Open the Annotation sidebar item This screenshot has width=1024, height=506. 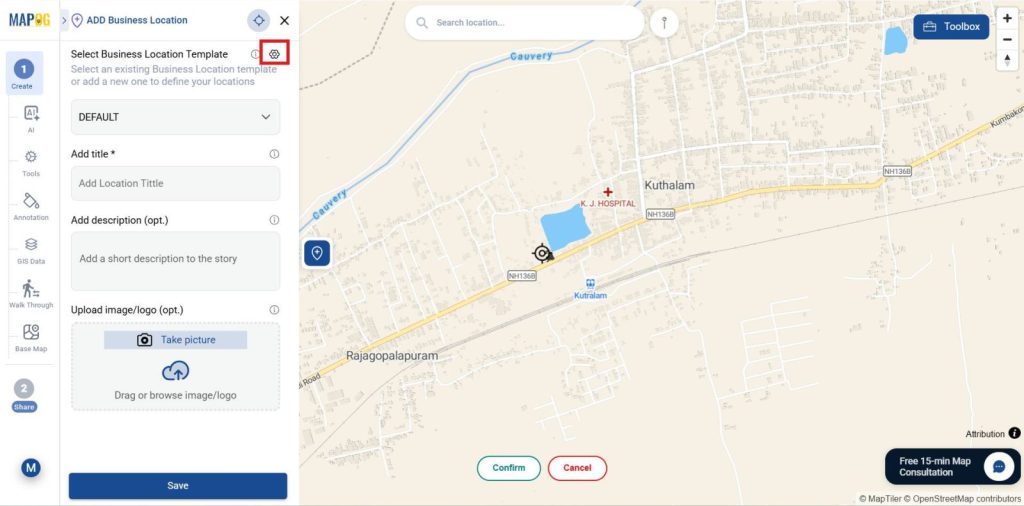[x=31, y=207]
